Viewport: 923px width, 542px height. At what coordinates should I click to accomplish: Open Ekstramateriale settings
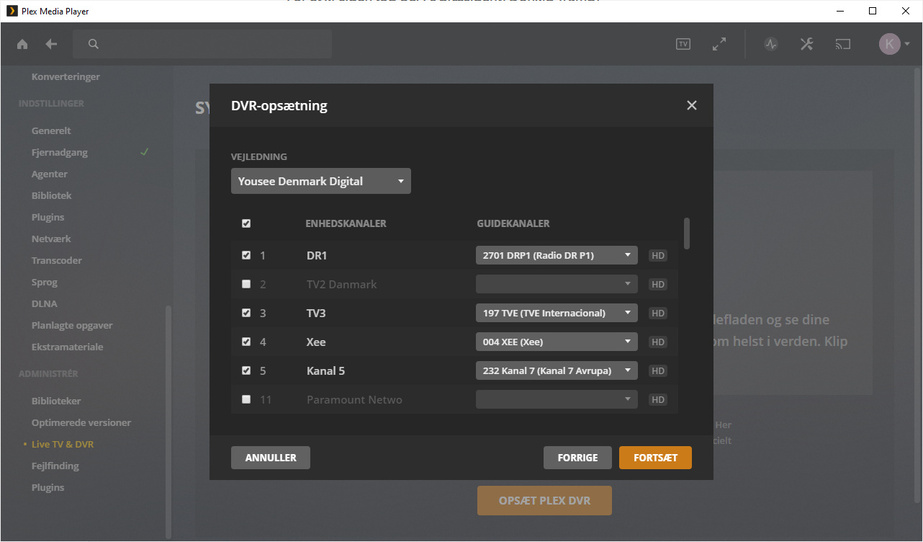click(x=67, y=347)
